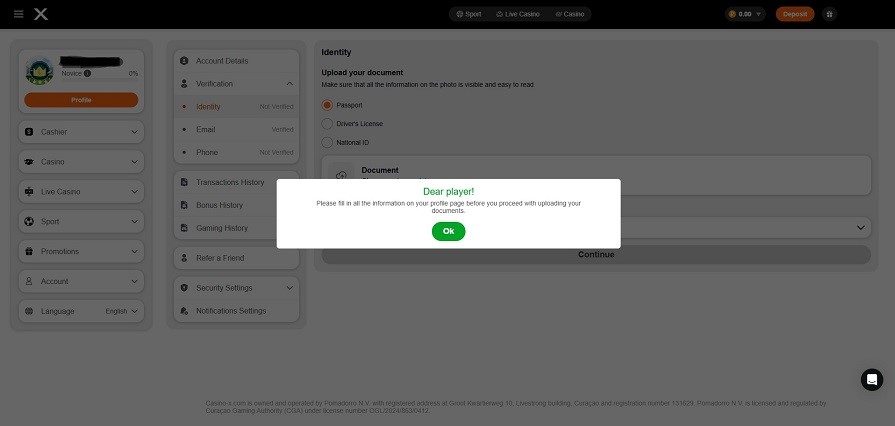Click the Notifications Settings gear icon
Image resolution: width=895 pixels, height=426 pixels.
tap(185, 311)
